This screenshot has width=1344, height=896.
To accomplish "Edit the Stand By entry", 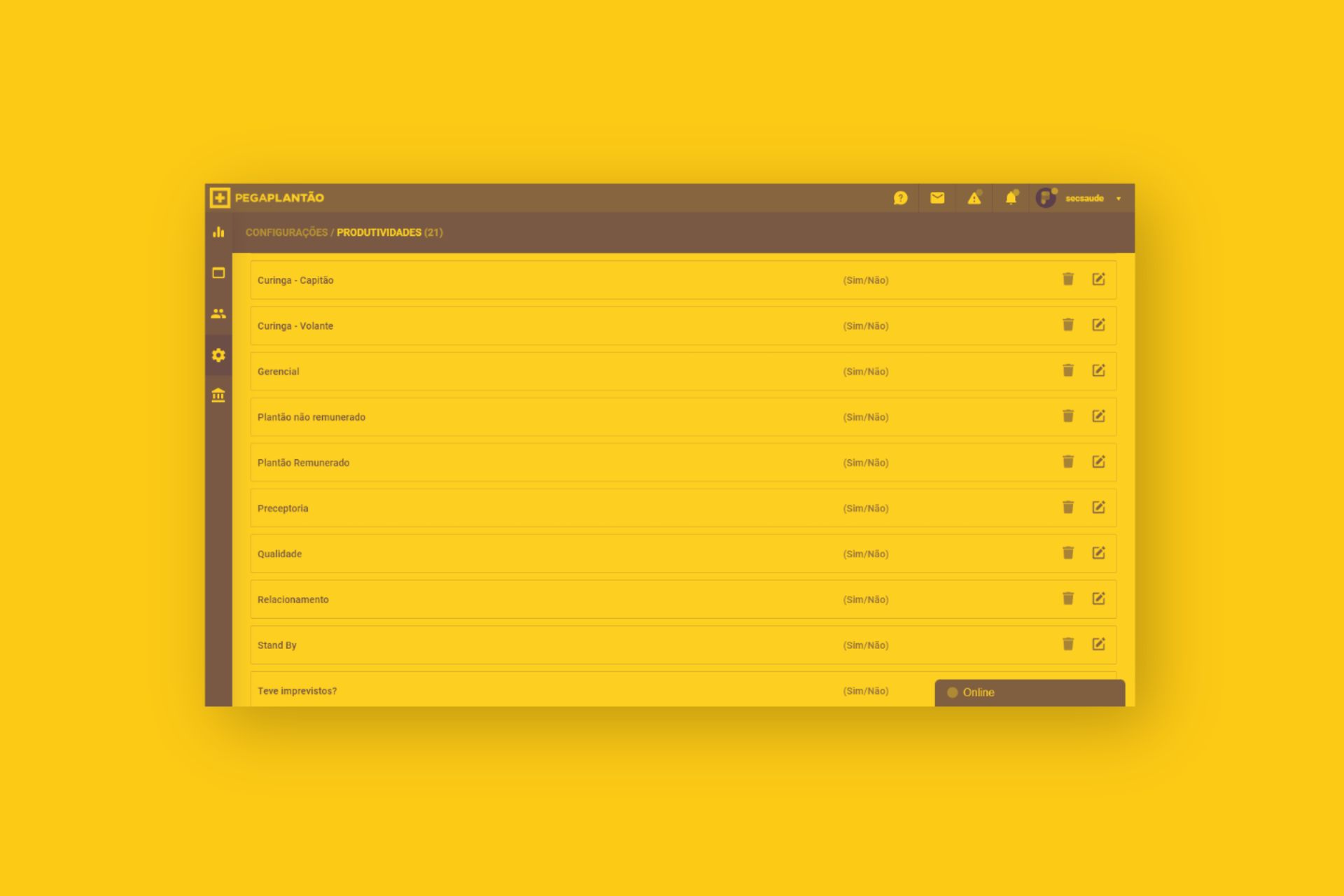I will click(x=1098, y=644).
